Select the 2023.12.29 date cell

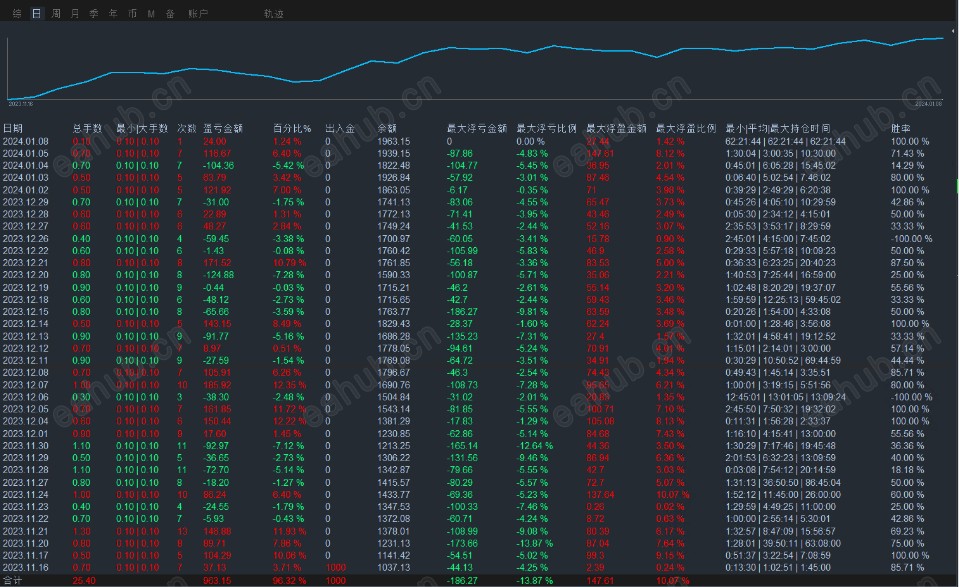(26, 202)
